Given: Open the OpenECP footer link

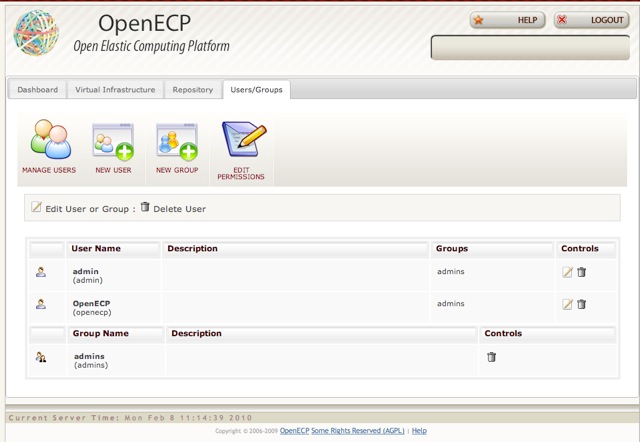Looking at the screenshot, I should tap(294, 431).
